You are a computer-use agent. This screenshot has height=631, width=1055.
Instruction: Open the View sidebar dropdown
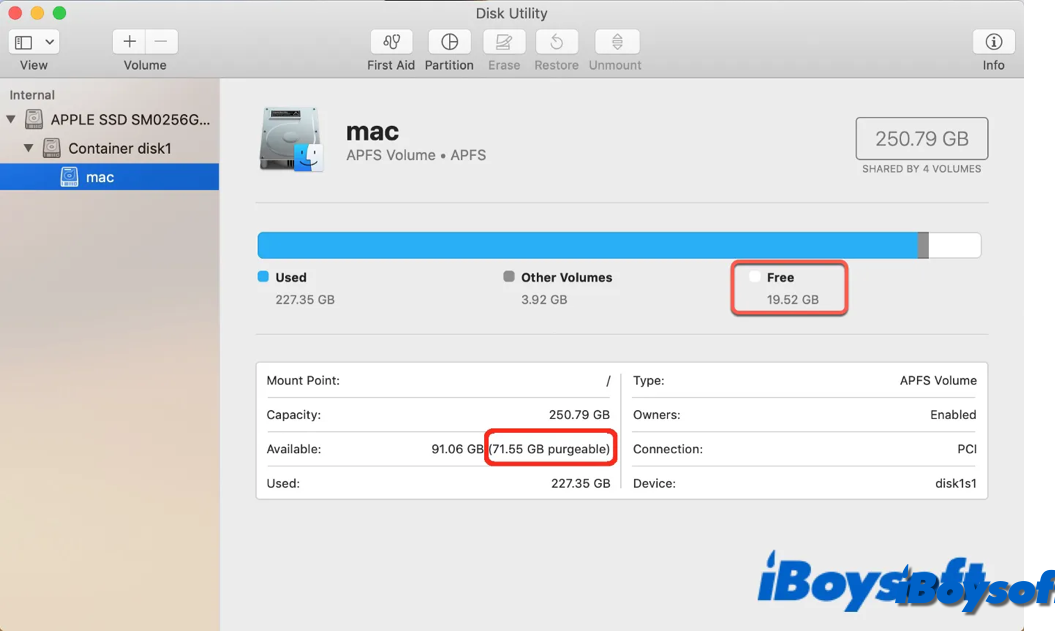[34, 42]
